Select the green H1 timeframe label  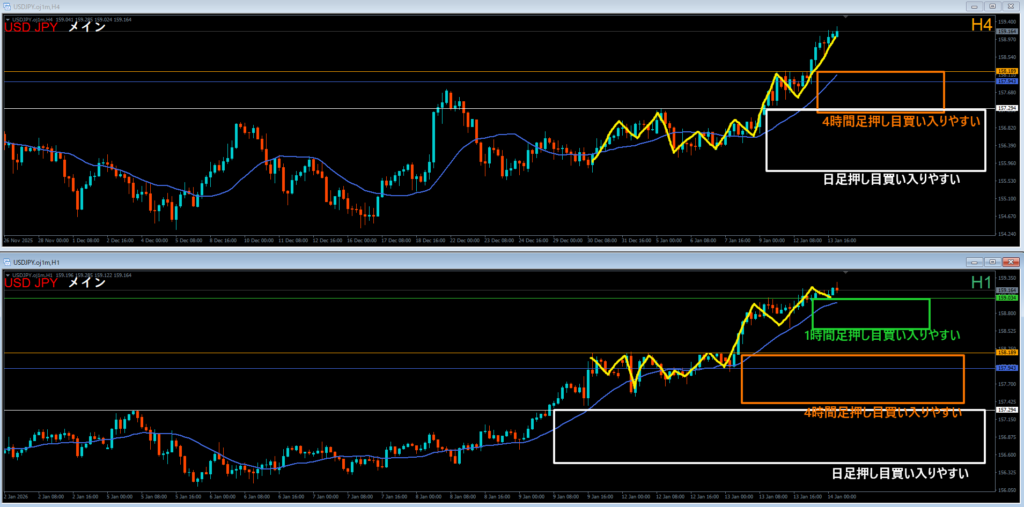coord(982,282)
